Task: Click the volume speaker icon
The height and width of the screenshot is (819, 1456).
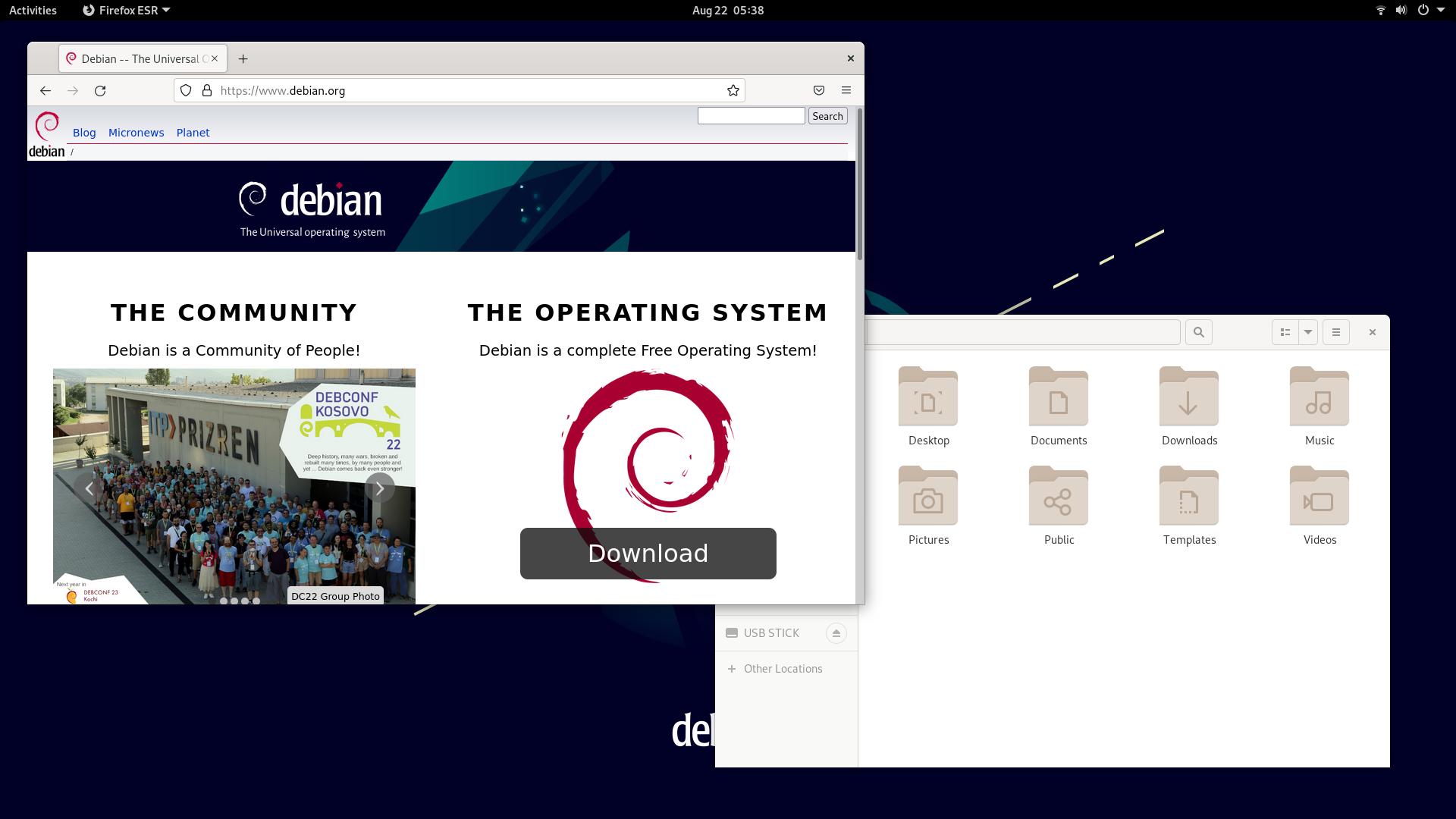Action: [x=1401, y=10]
